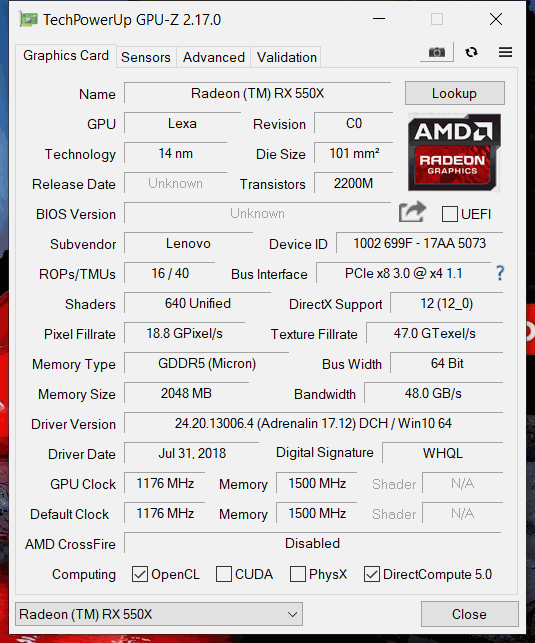The height and width of the screenshot is (643, 535).
Task: Click the Default Clock 1176 MHz field
Action: [165, 513]
